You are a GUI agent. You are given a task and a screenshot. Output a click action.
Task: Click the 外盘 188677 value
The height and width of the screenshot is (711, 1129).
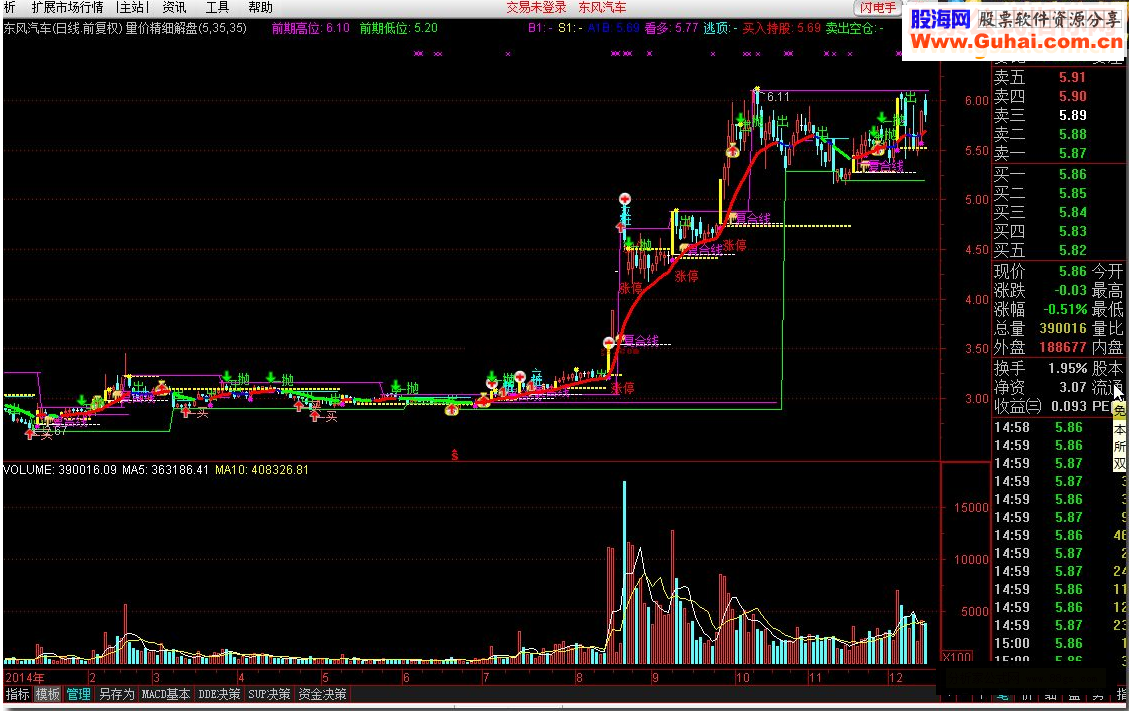1040,347
